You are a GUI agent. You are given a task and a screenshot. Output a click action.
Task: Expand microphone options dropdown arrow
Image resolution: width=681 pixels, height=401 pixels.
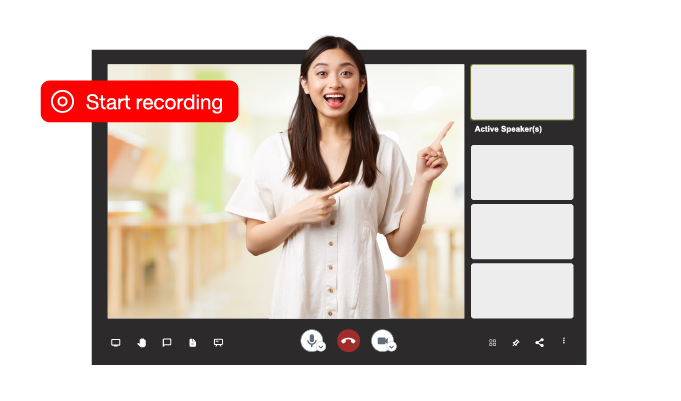point(322,347)
